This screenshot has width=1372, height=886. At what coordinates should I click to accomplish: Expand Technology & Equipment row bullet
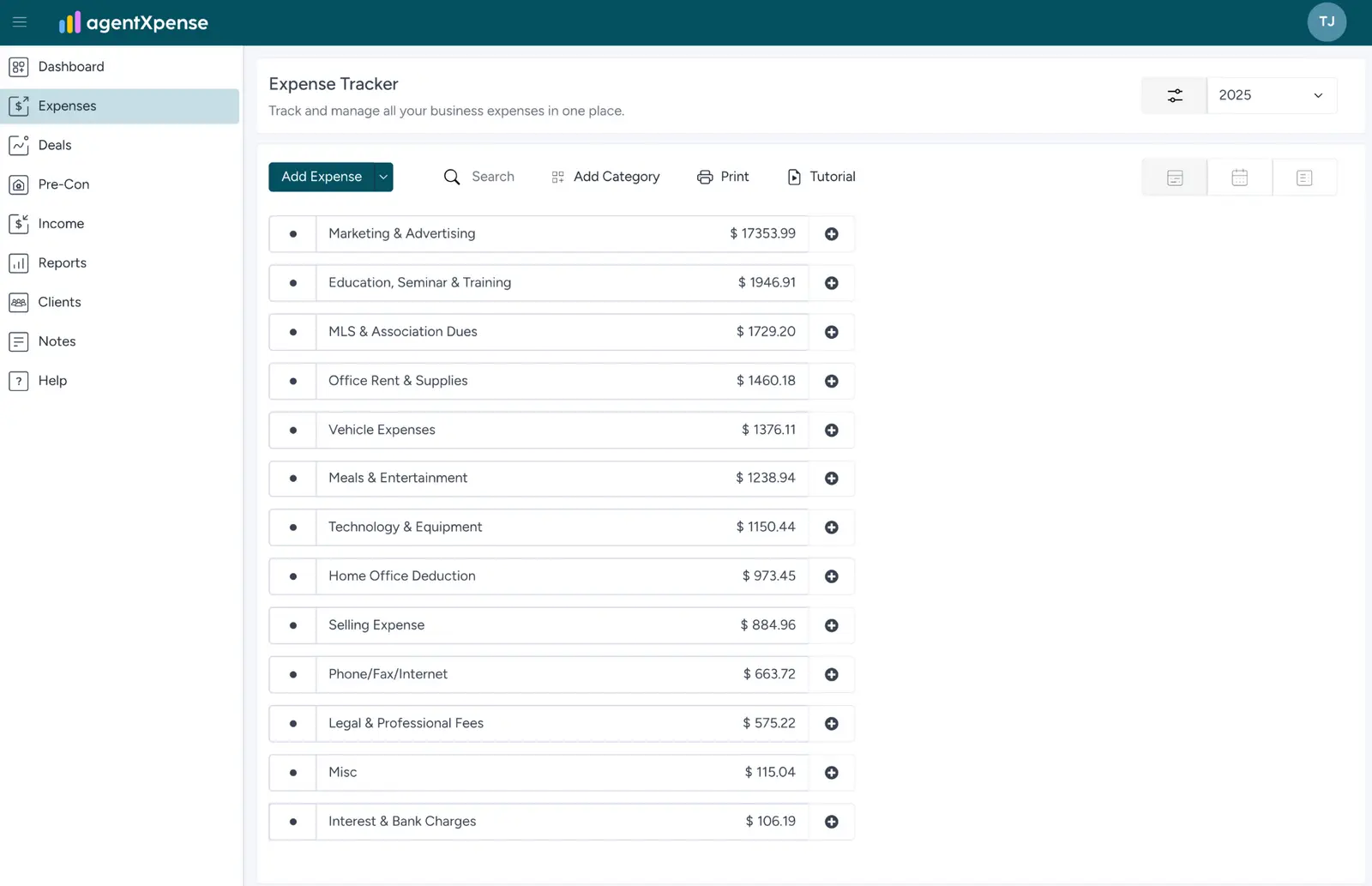(293, 527)
